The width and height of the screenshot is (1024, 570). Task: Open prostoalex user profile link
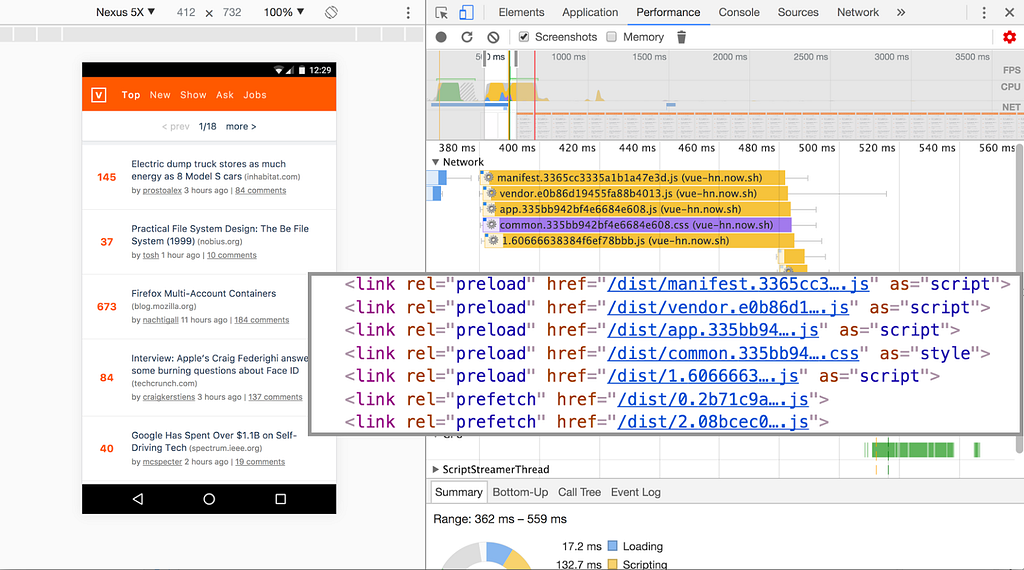162,191
